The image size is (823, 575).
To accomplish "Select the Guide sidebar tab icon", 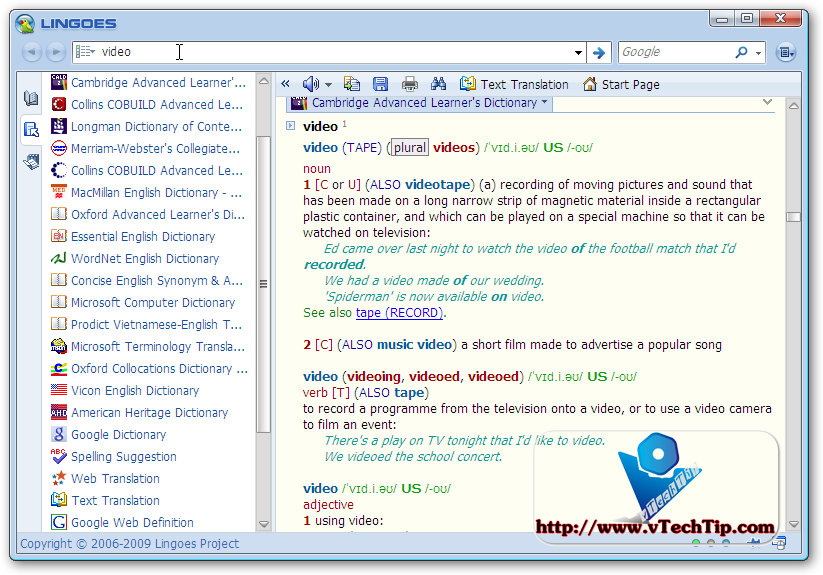I will [31, 129].
